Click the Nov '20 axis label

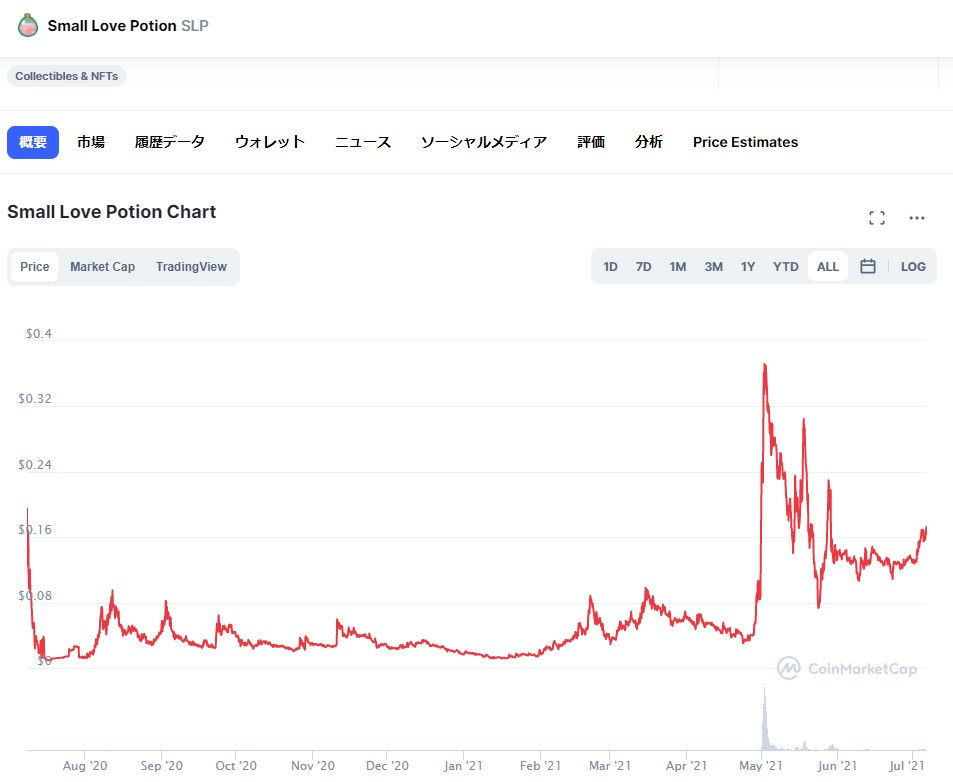[x=312, y=766]
